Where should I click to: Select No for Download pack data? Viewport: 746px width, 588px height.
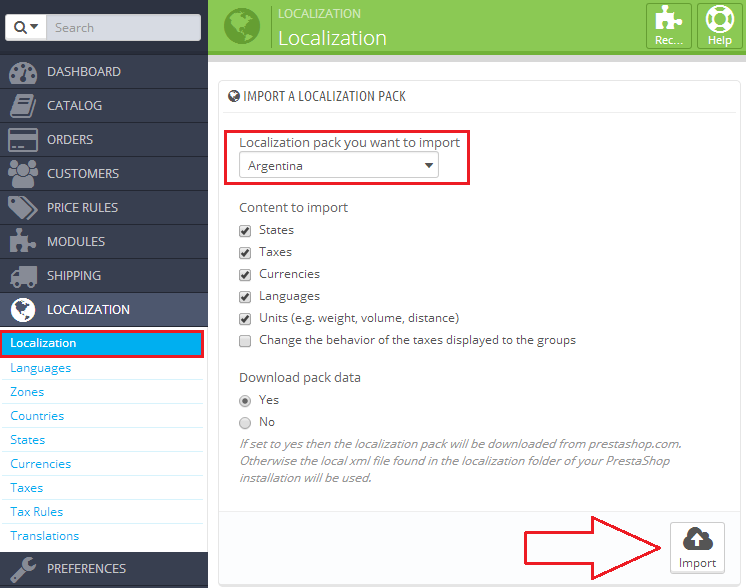click(x=245, y=423)
